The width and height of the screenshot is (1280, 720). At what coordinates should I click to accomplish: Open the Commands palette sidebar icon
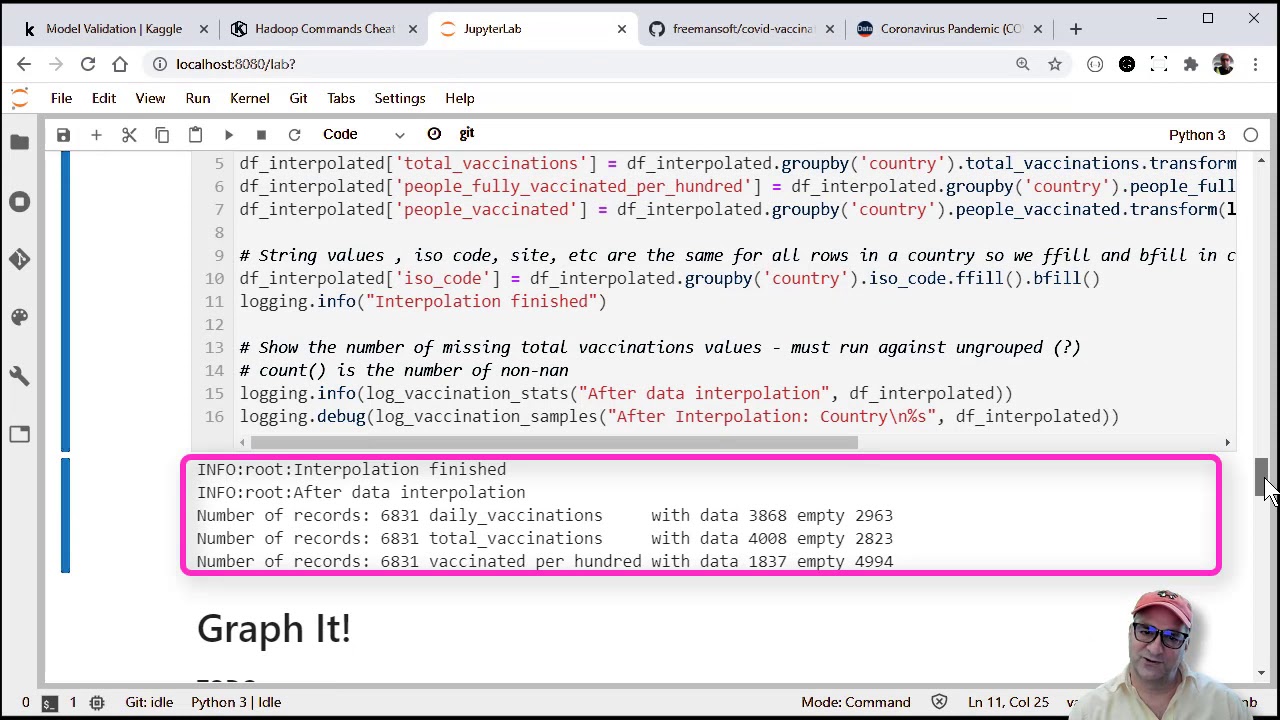[x=20, y=317]
